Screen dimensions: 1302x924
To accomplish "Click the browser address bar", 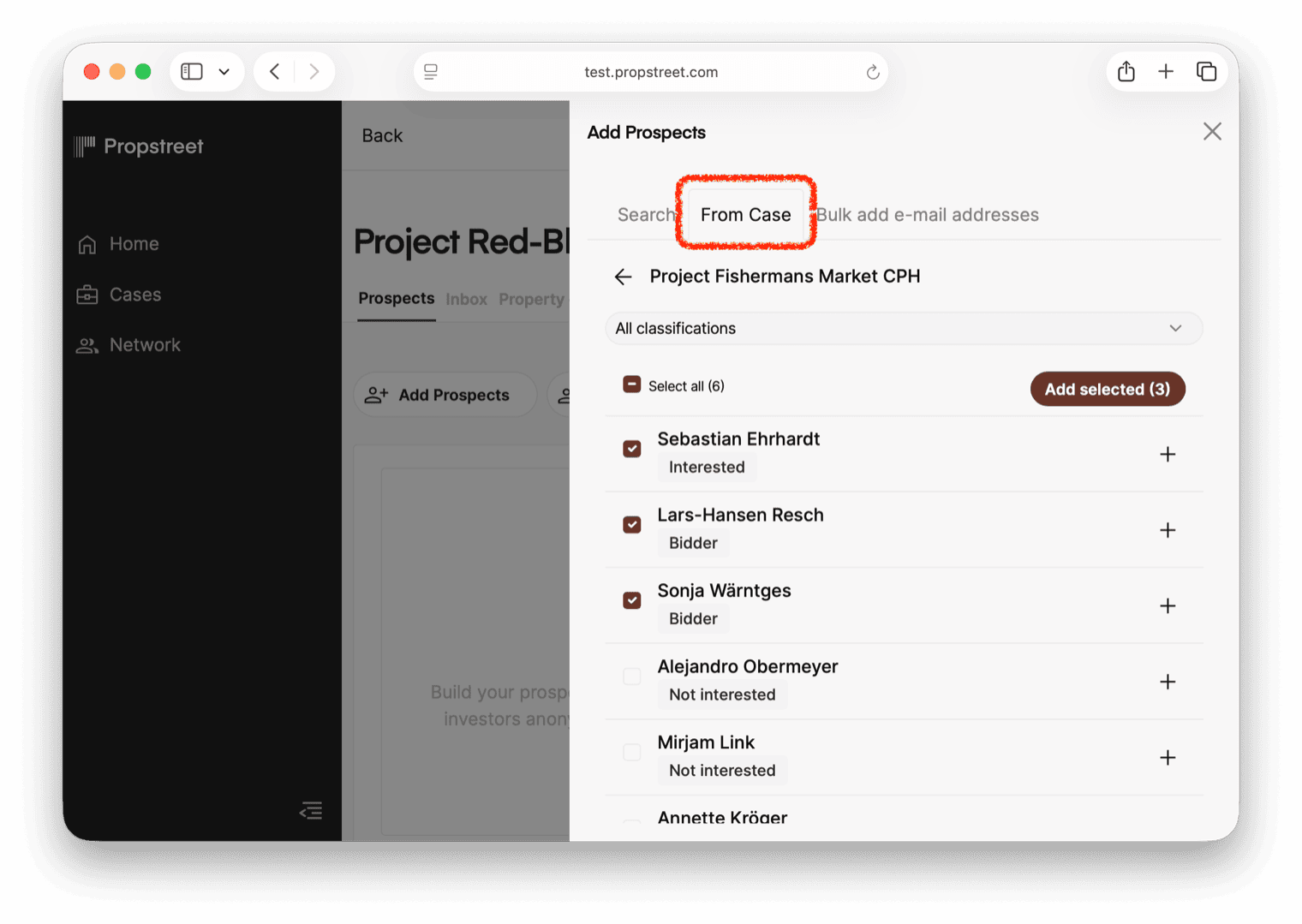I will 650,72.
